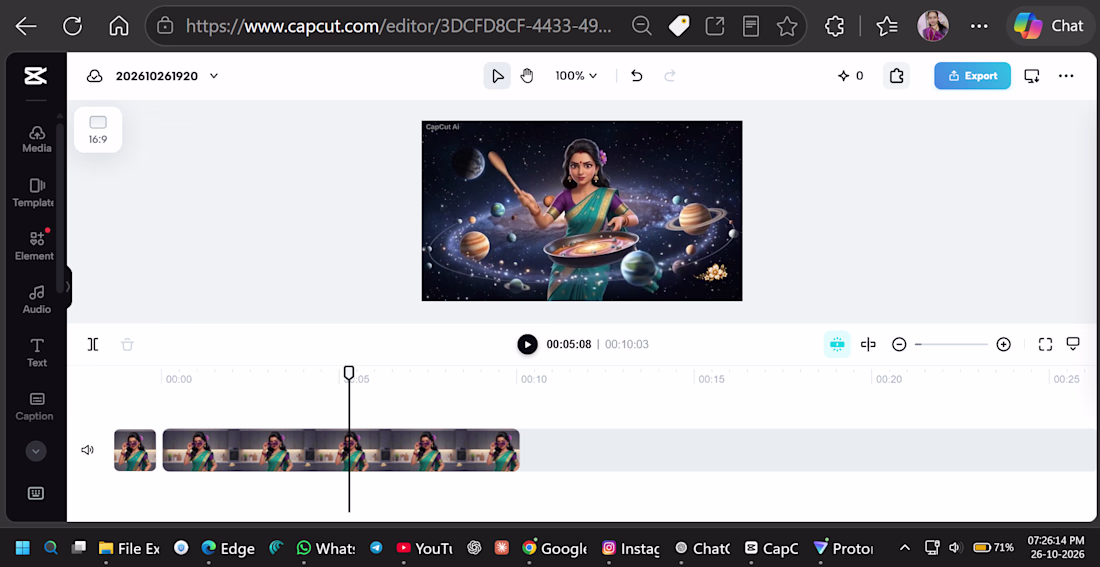Open the Text panel

[x=36, y=353]
